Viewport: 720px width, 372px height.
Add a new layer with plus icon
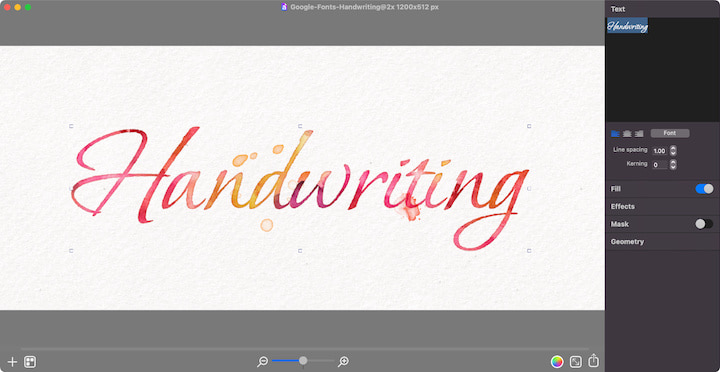pyautogui.click(x=12, y=362)
